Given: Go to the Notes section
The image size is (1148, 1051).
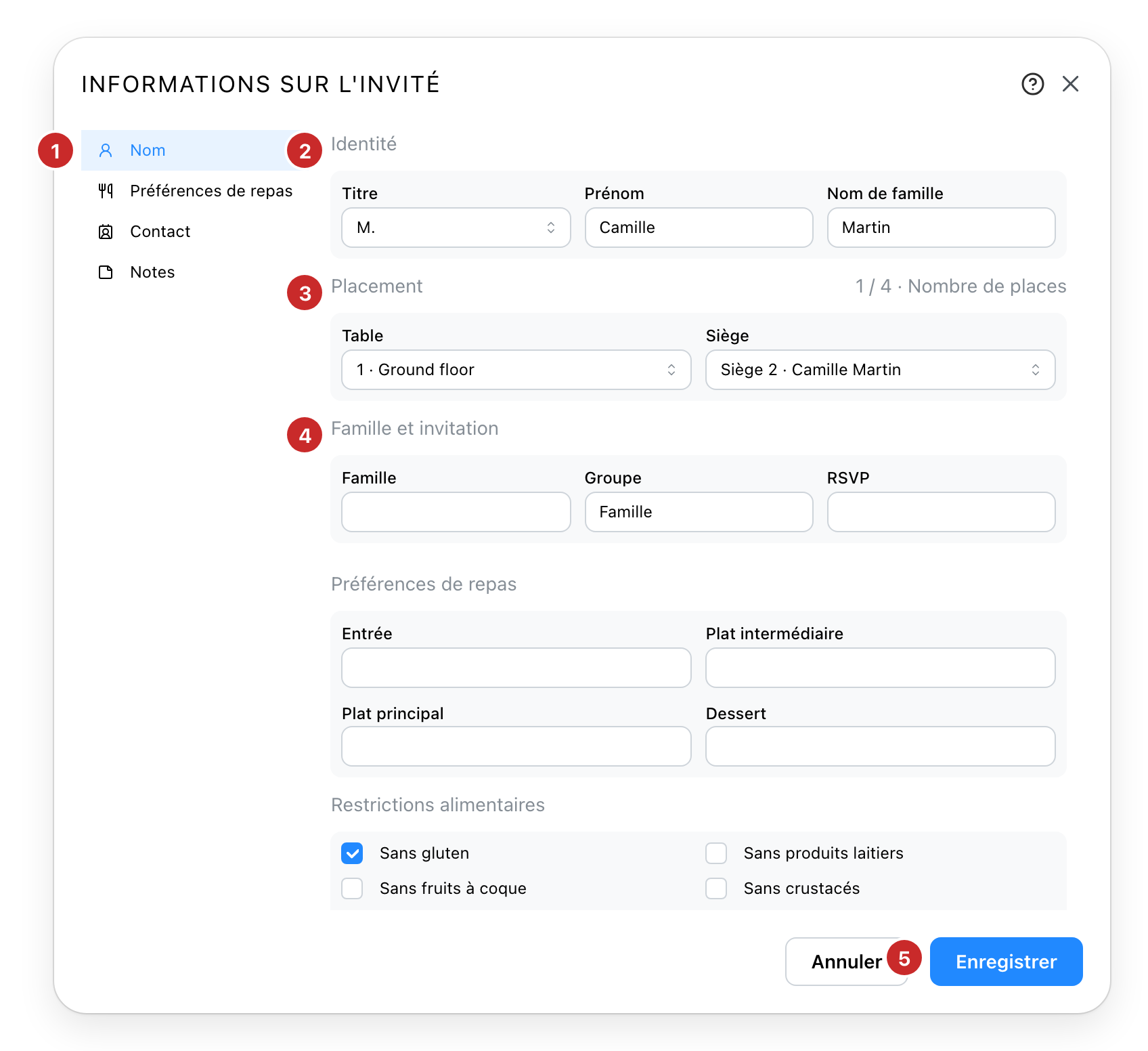Looking at the screenshot, I should 193,272.
